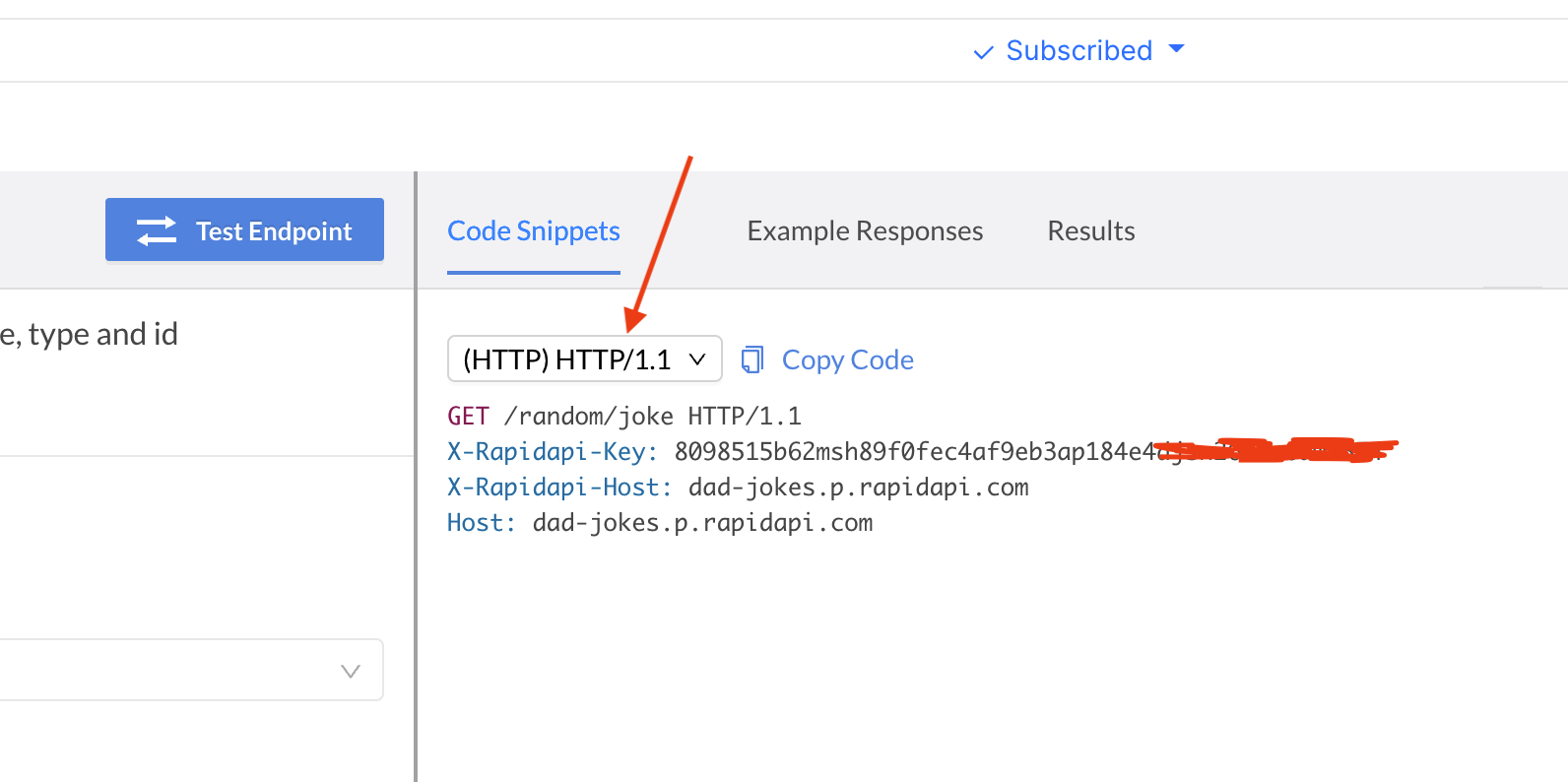The height and width of the screenshot is (782, 1568).
Task: Click the copy icon beside Copy Code
Action: pos(752,359)
